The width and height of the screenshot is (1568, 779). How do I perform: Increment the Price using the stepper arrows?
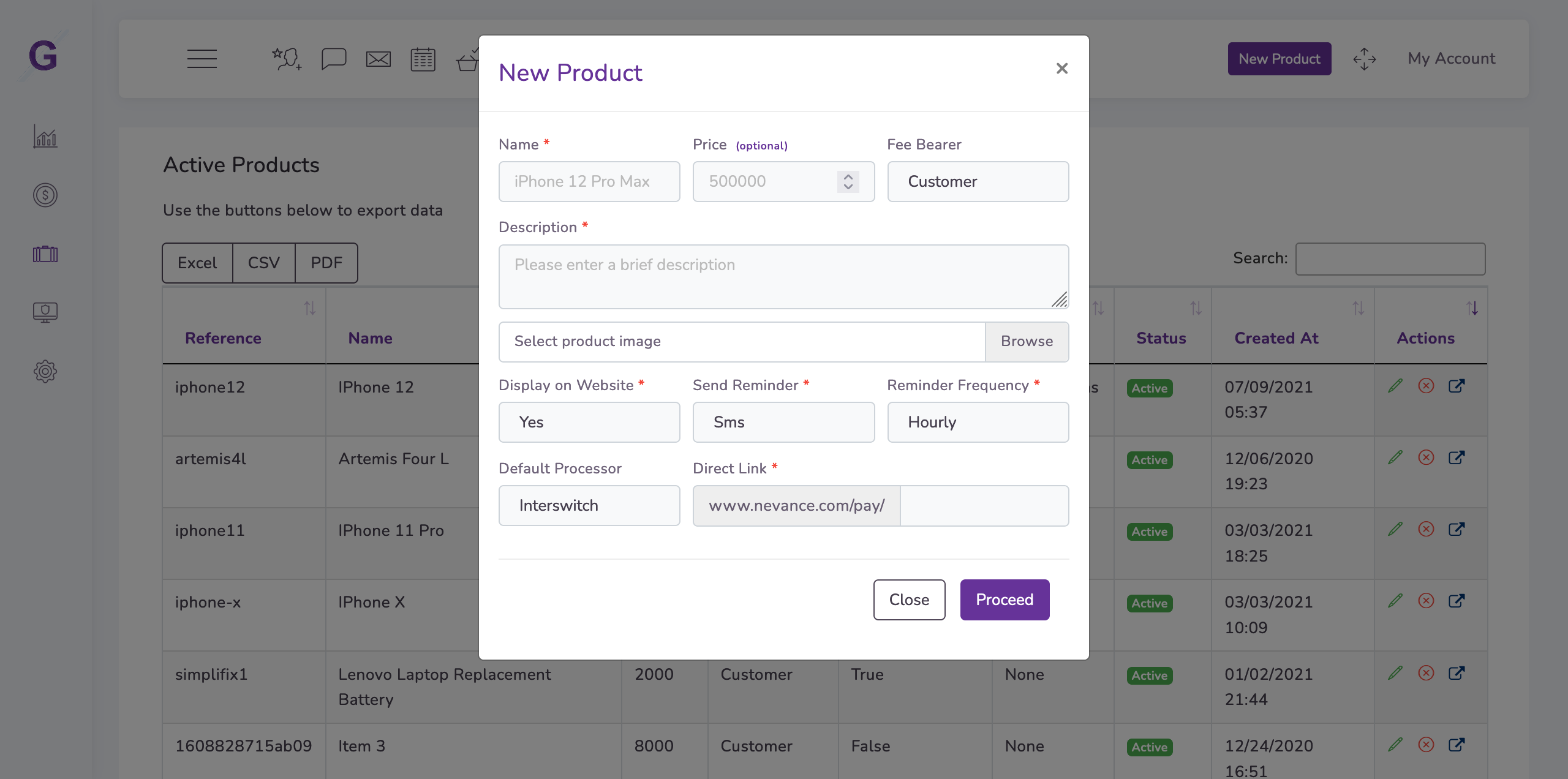coord(848,177)
